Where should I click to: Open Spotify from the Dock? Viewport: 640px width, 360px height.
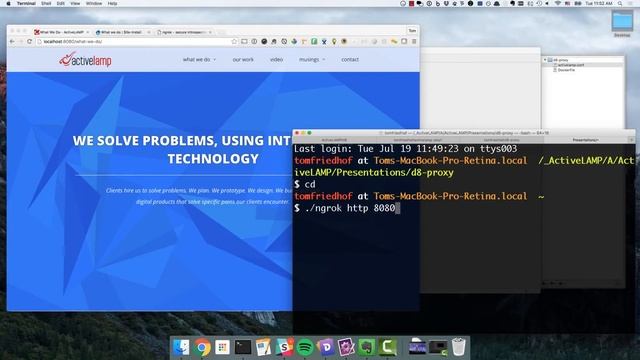305,347
